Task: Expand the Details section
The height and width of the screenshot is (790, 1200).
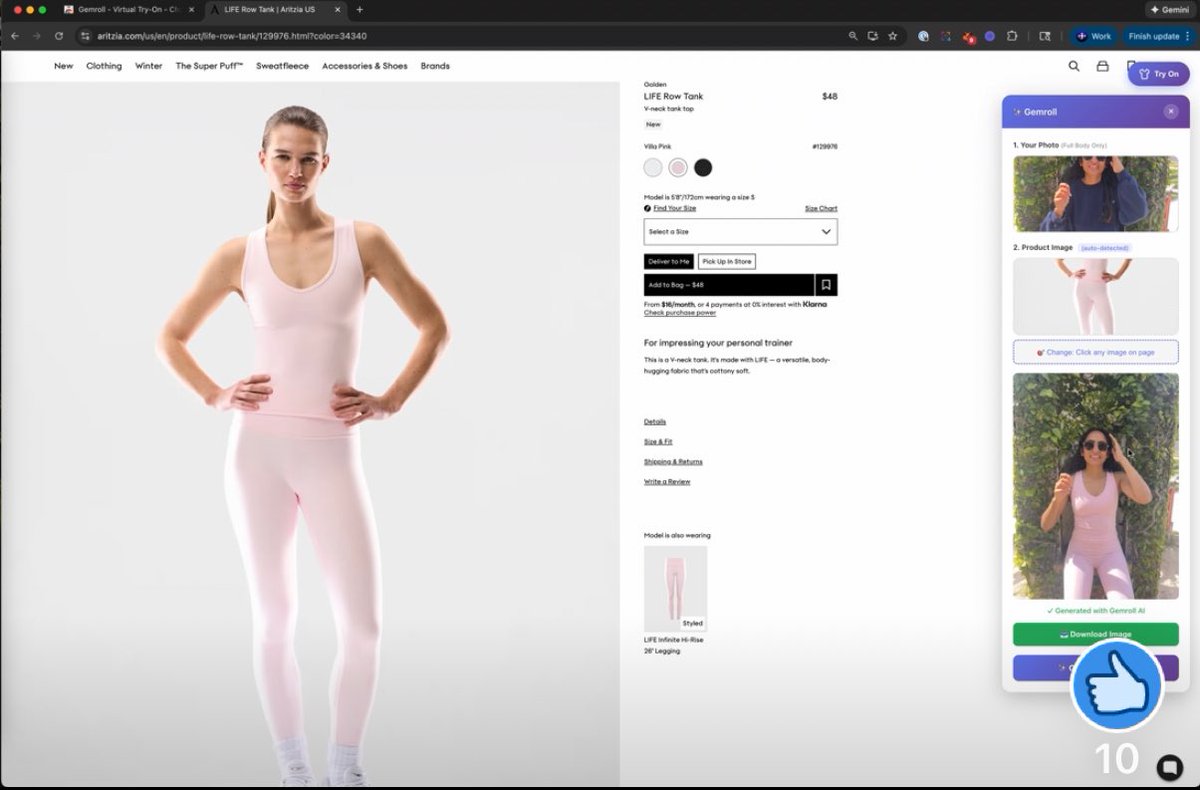Action: tap(655, 422)
